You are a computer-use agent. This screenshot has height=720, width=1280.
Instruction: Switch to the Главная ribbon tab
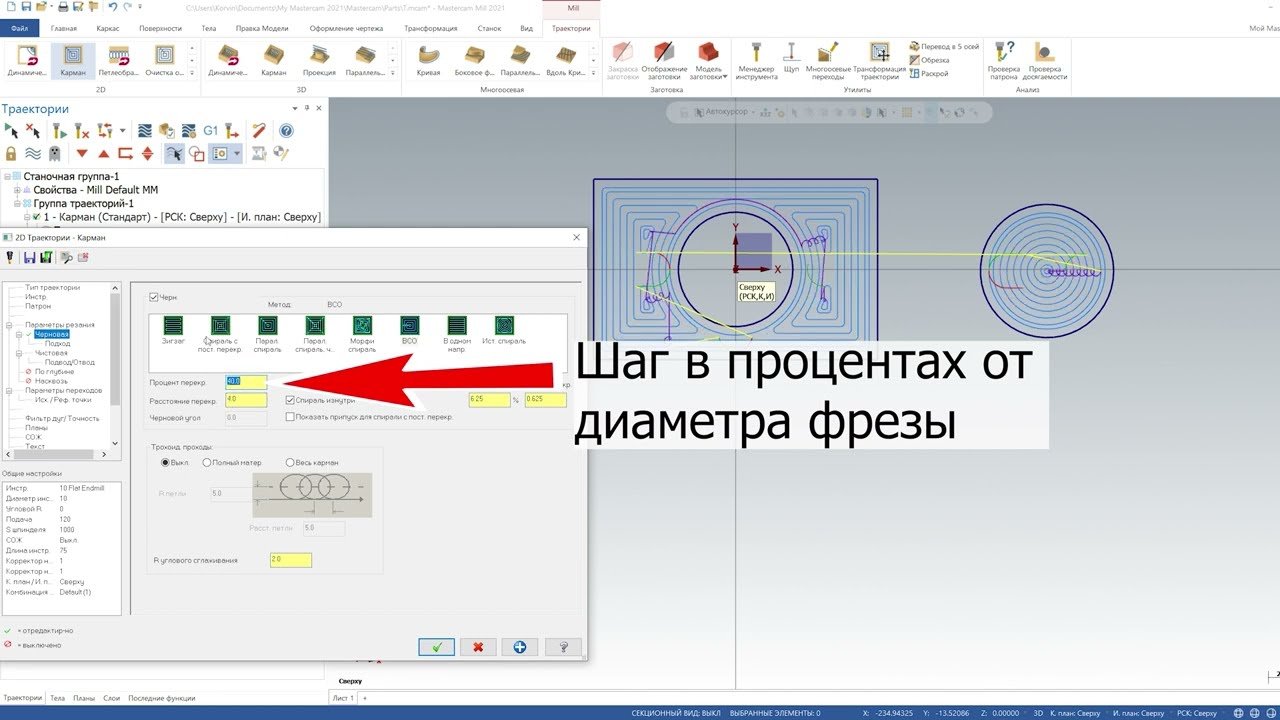[x=64, y=28]
